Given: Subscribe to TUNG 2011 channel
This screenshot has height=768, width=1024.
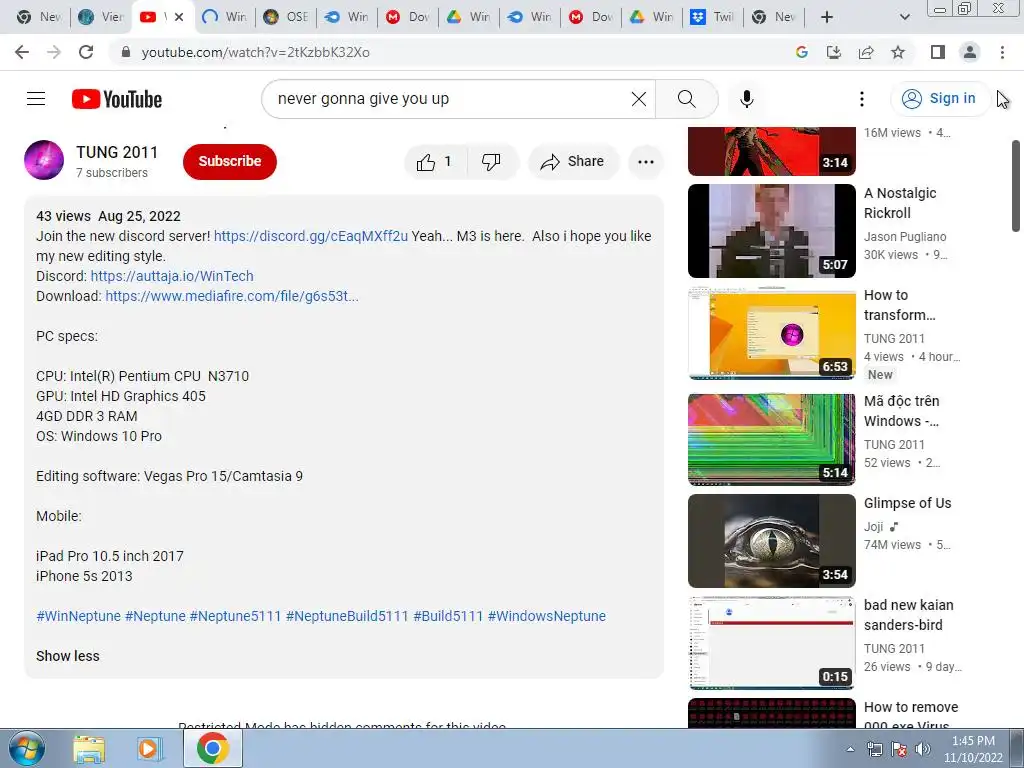Looking at the screenshot, I should click(x=230, y=161).
